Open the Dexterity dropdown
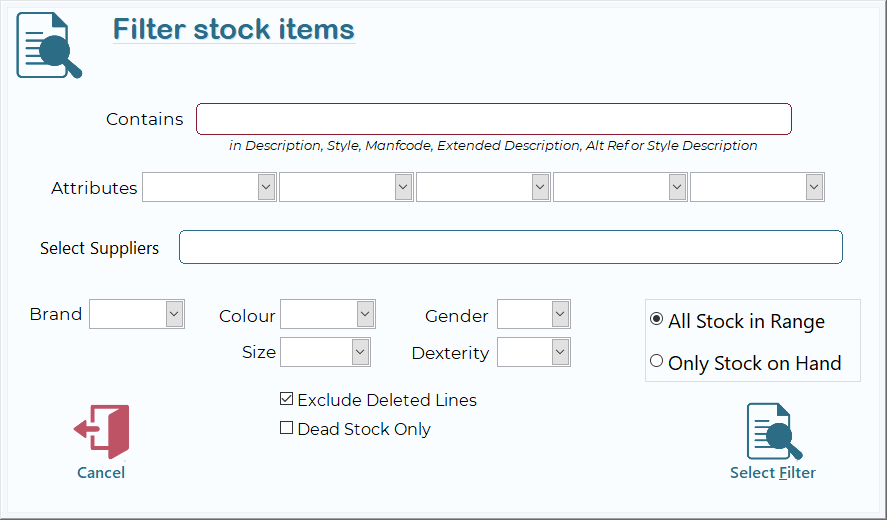Image resolution: width=887 pixels, height=520 pixels. click(x=560, y=352)
